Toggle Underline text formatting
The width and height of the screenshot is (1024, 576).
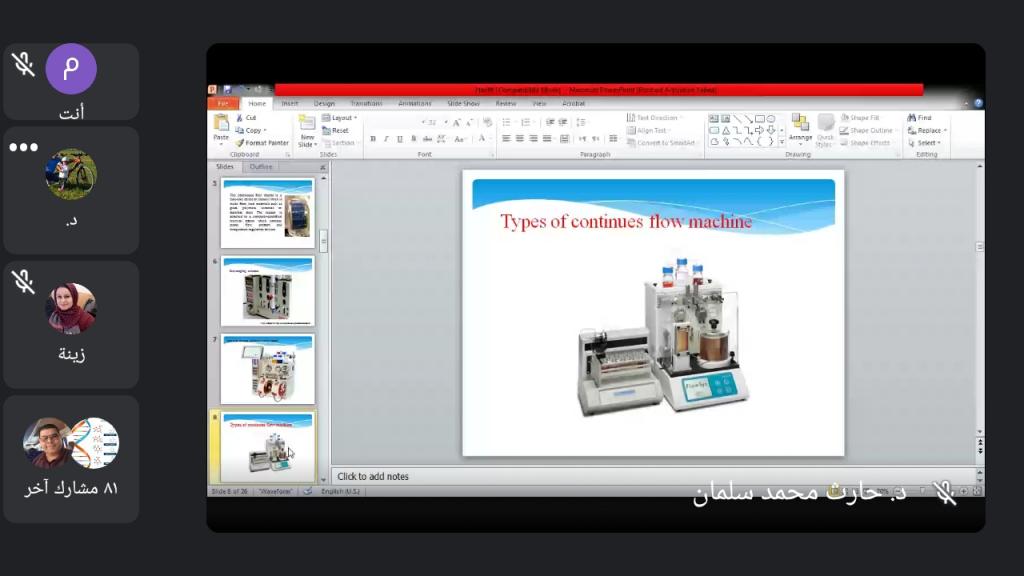pyautogui.click(x=399, y=139)
